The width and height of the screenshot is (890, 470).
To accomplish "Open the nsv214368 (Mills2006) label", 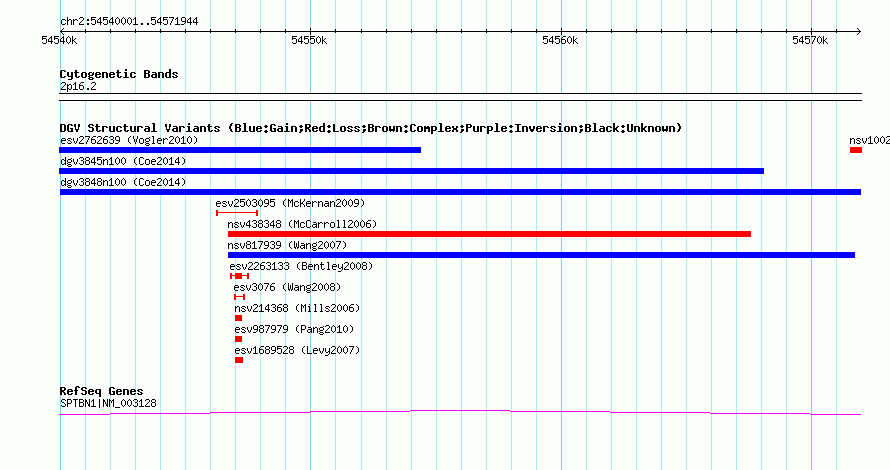I will pos(297,308).
